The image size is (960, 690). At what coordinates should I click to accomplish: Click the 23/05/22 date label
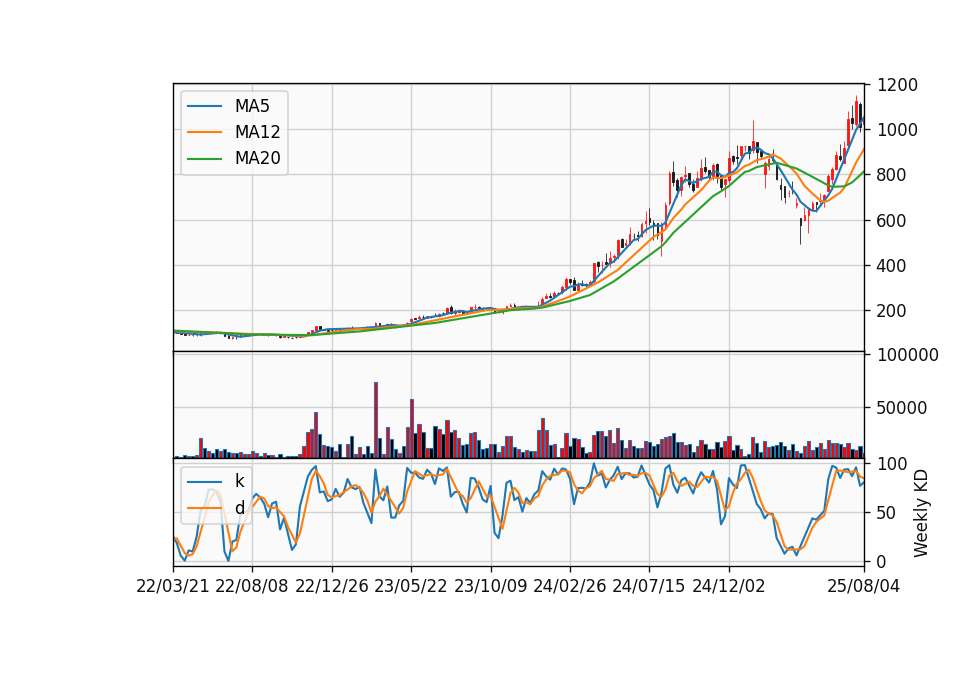[x=411, y=586]
